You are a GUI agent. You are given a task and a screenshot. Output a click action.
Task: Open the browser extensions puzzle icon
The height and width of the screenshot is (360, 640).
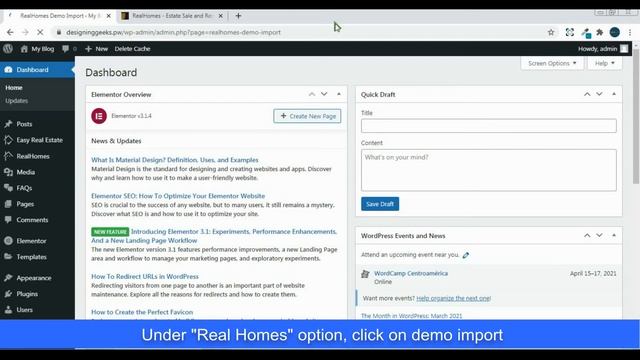click(x=600, y=32)
